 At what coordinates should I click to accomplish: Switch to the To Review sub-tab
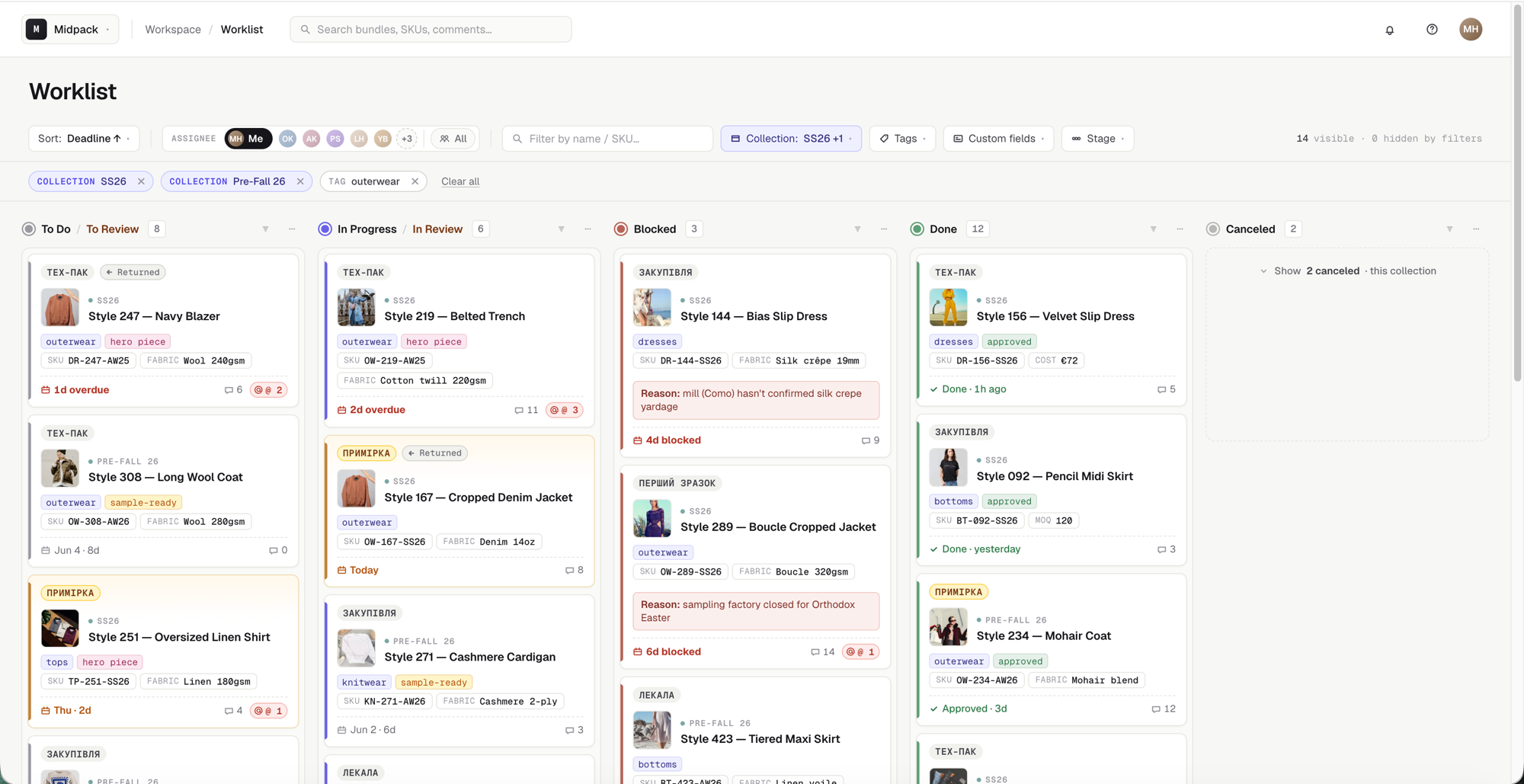112,229
